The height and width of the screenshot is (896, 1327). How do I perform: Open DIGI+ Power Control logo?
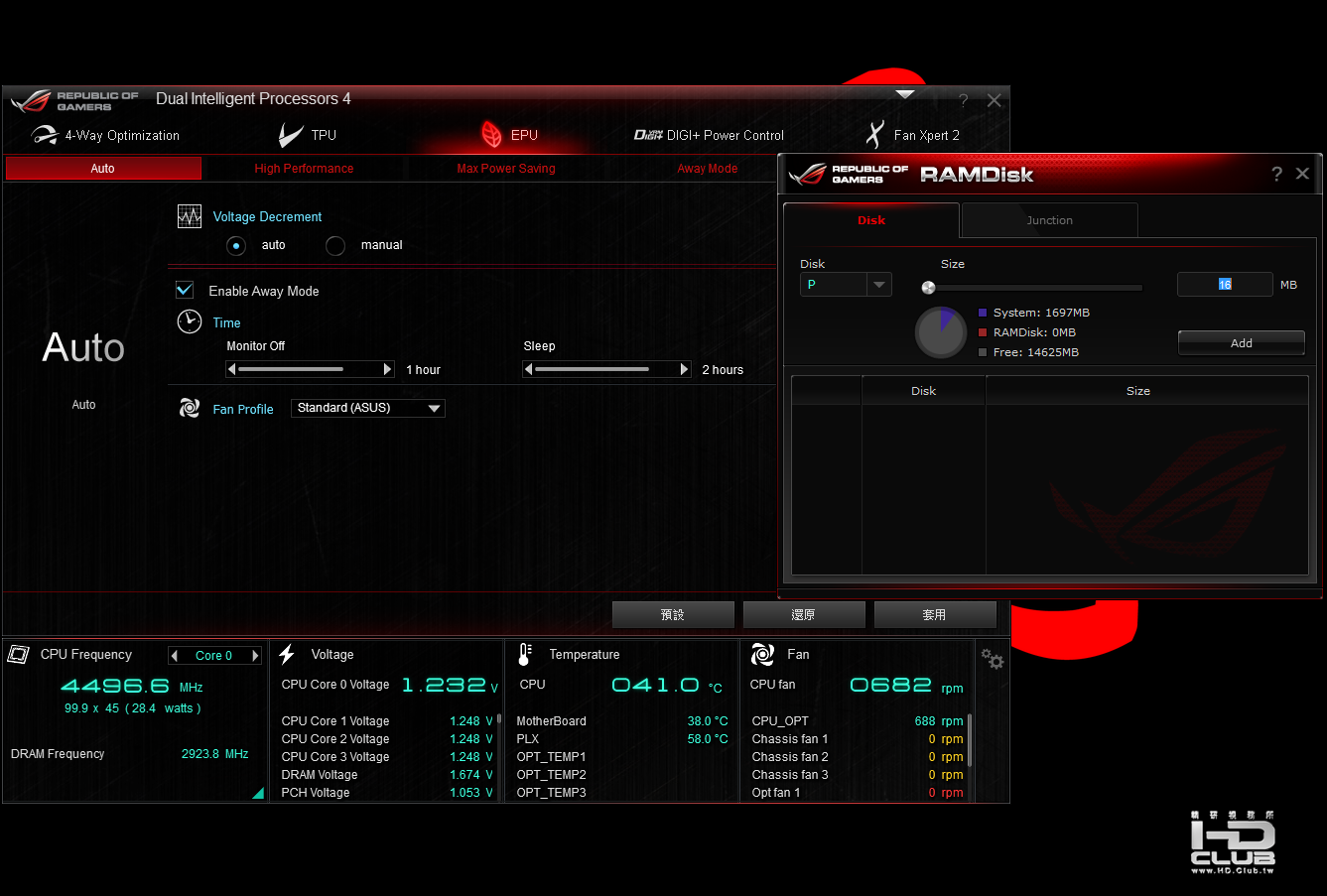[x=648, y=135]
